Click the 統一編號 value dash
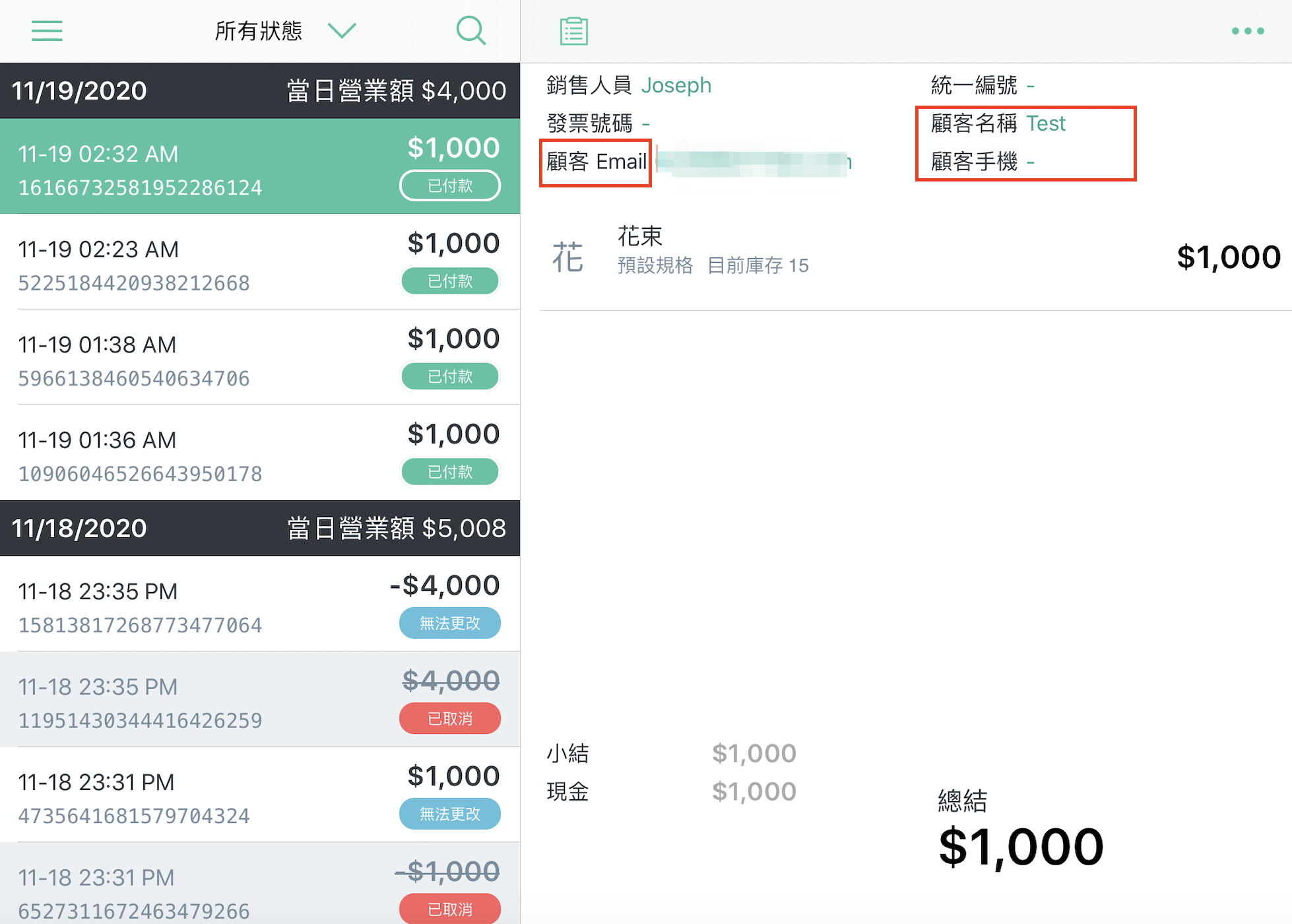This screenshot has width=1292, height=924. pyautogui.click(x=1031, y=85)
